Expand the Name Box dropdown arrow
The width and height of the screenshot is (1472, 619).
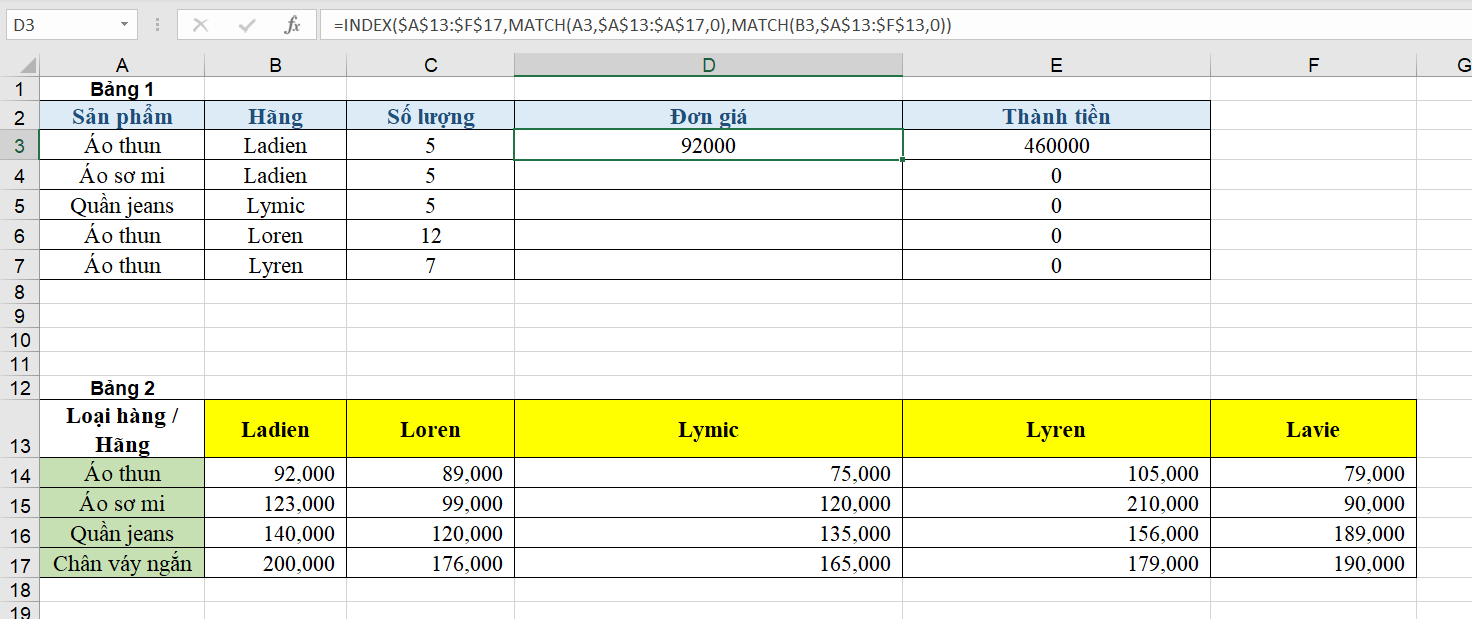[124, 25]
